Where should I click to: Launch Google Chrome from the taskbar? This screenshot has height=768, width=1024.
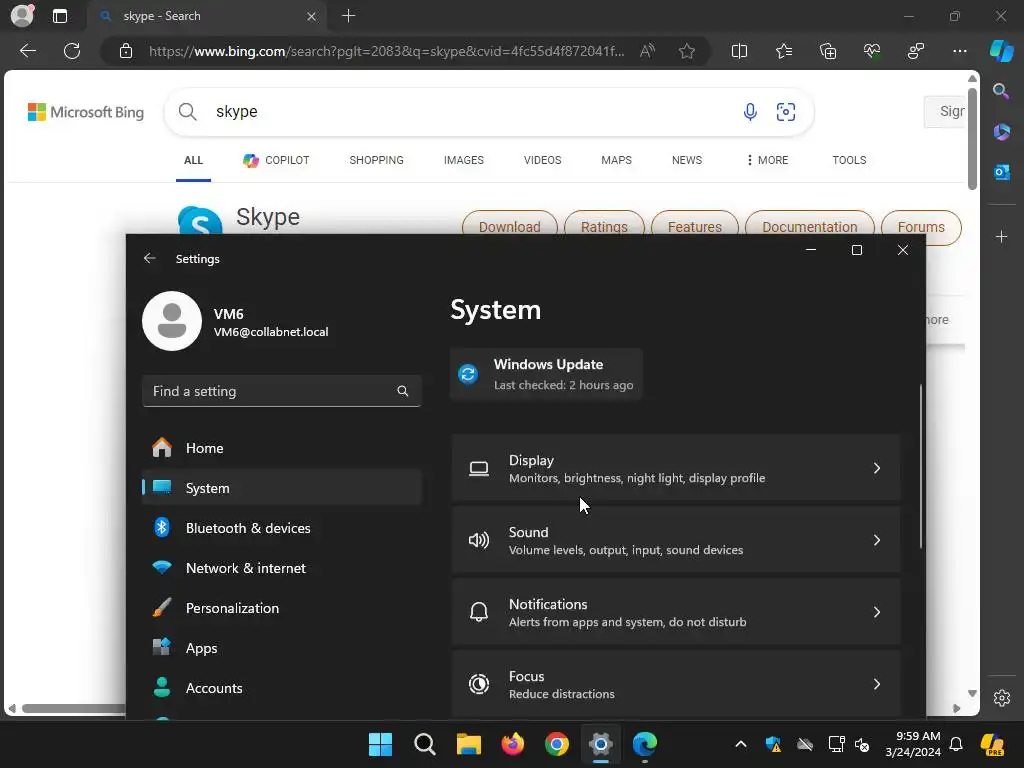tap(556, 744)
